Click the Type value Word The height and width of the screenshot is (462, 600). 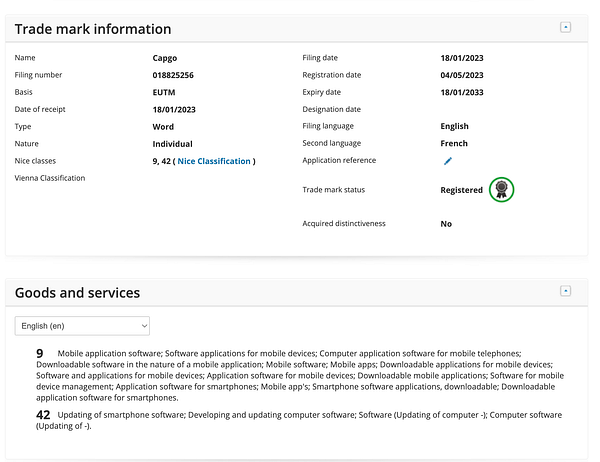click(163, 127)
